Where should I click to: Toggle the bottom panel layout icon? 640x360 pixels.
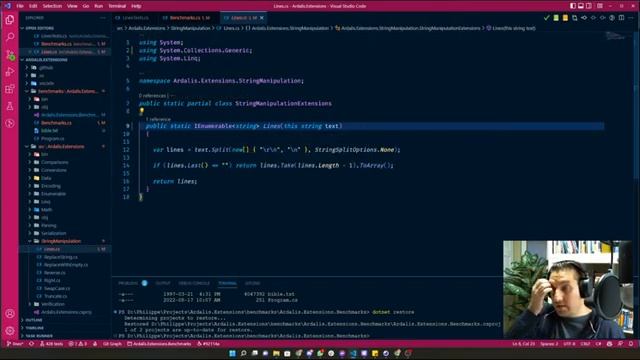[x=581, y=6]
